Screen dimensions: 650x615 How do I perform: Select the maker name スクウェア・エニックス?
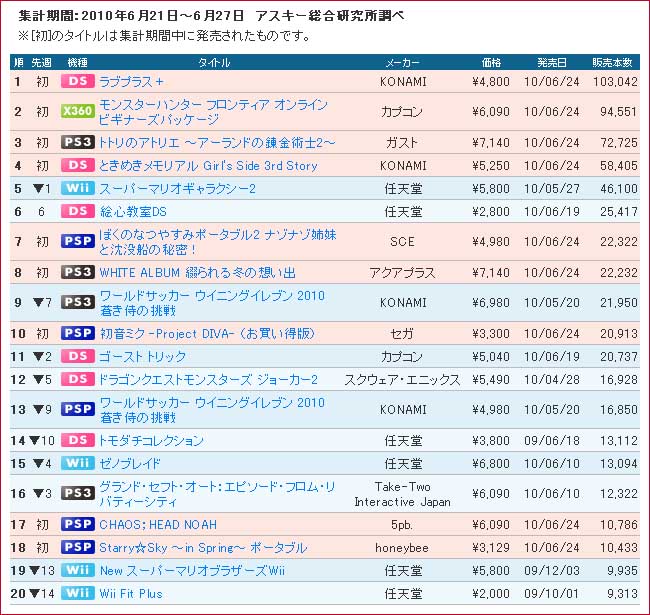click(402, 380)
